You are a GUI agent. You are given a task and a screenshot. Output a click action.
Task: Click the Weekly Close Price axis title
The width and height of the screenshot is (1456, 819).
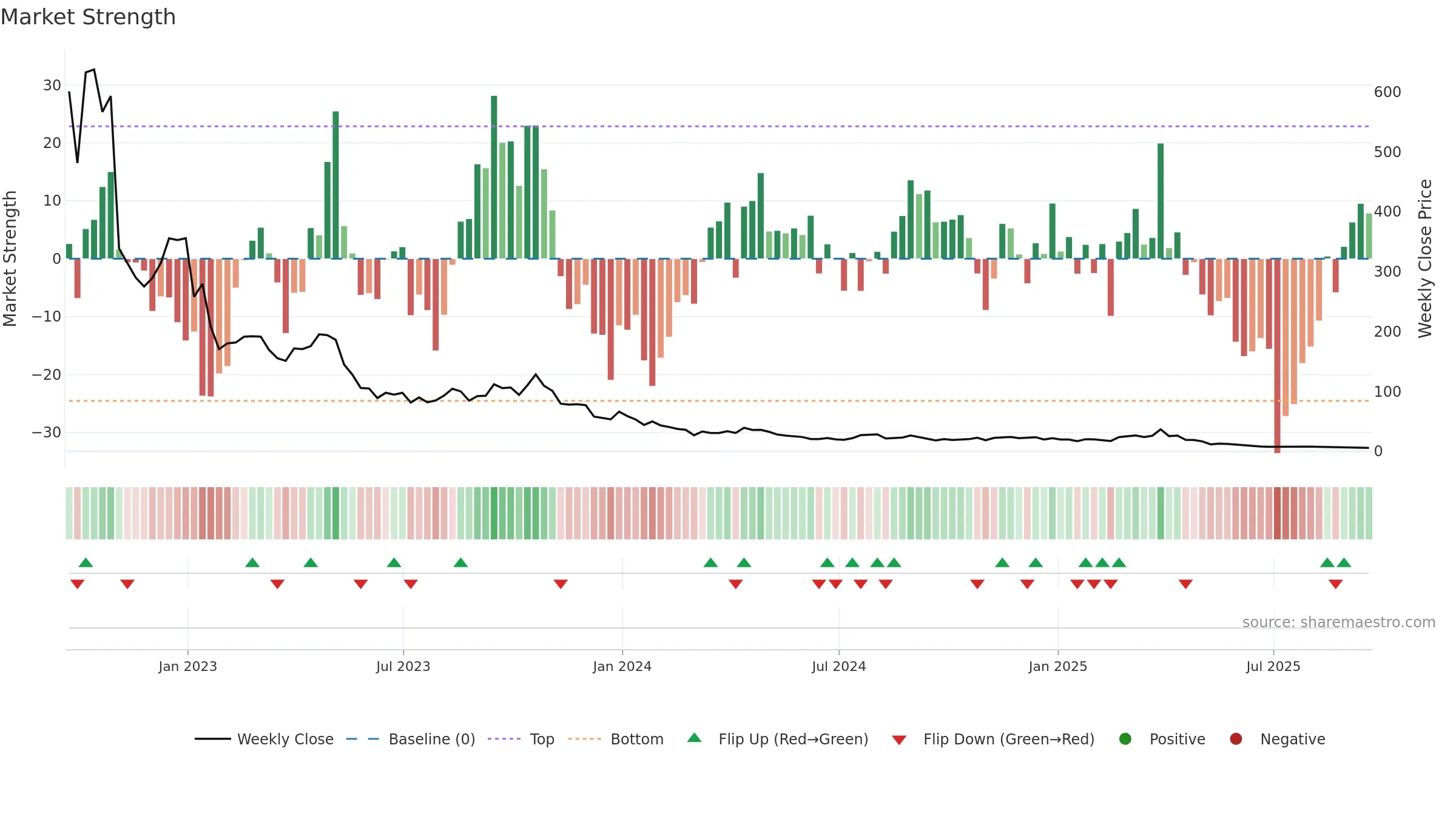(1425, 258)
